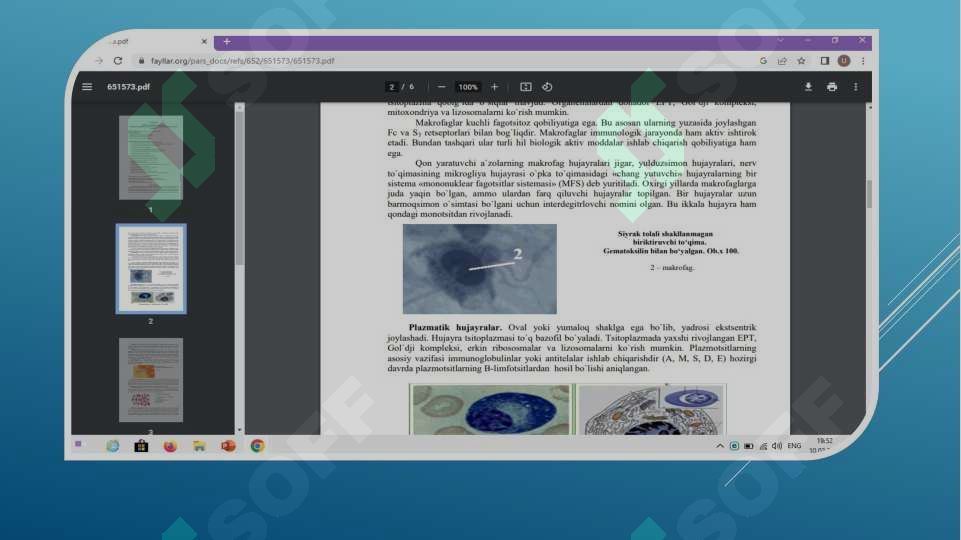Open a new browser tab
The image size is (961, 540).
click(x=227, y=41)
